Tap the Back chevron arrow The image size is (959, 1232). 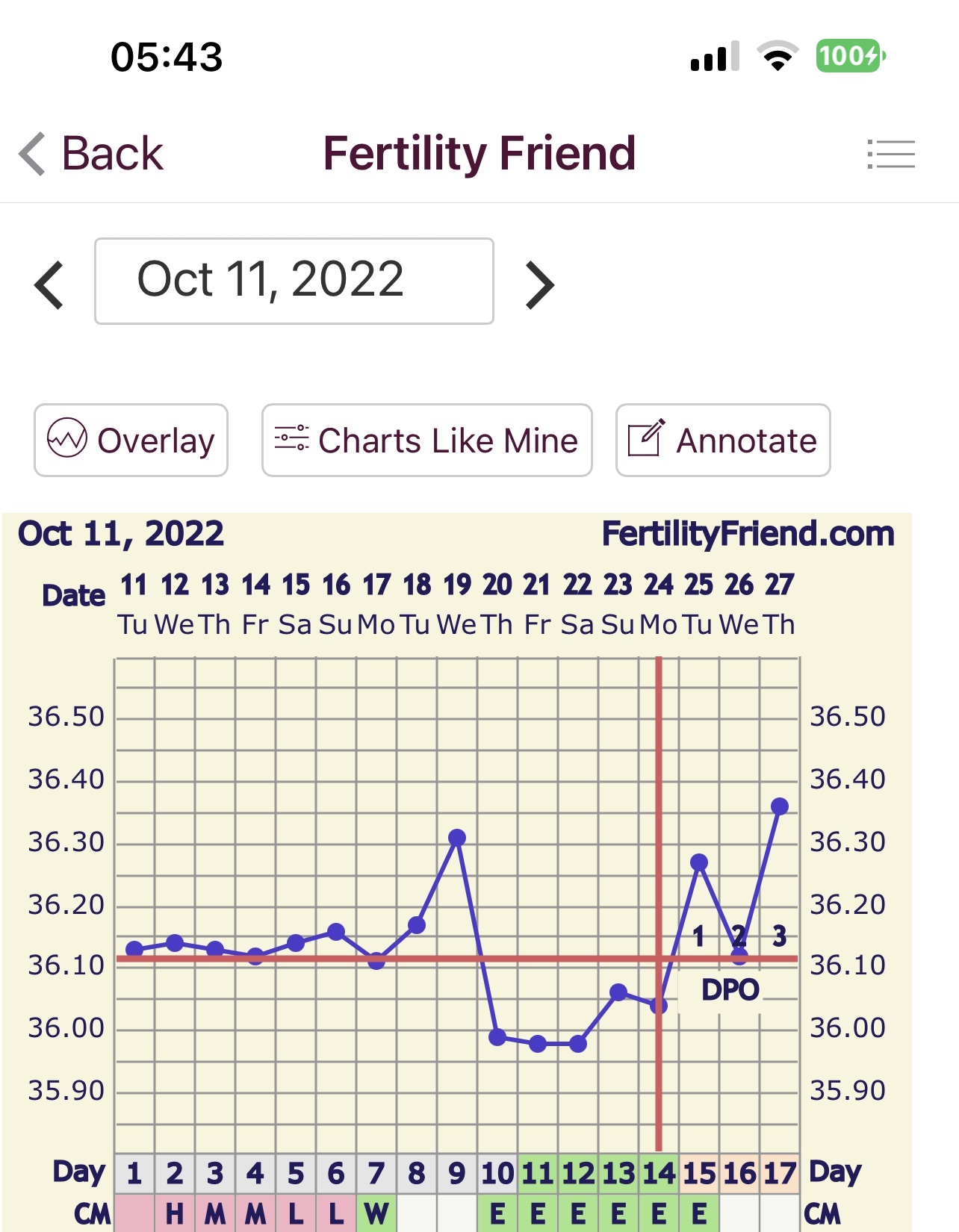click(x=33, y=154)
